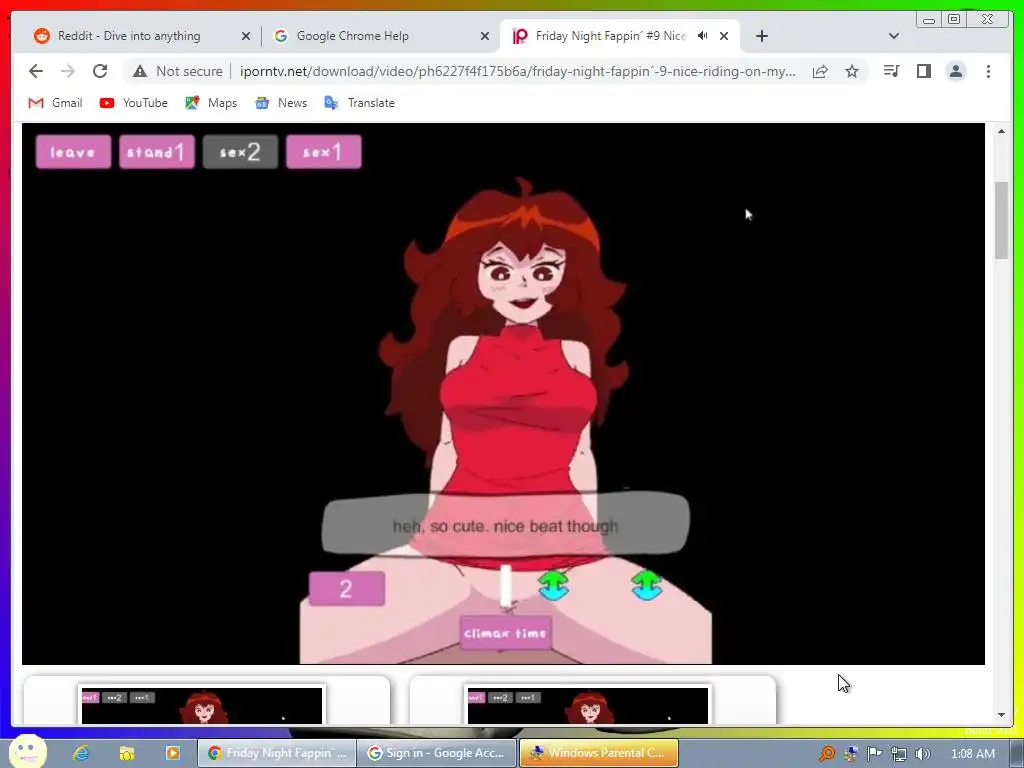Image resolution: width=1024 pixels, height=768 pixels.
Task: Open the network tray icon
Action: click(899, 754)
